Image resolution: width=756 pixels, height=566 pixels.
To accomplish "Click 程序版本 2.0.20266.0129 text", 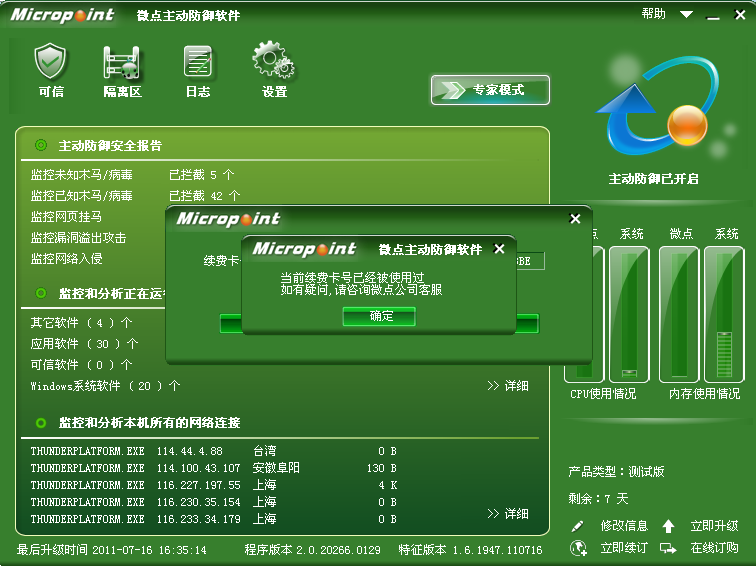I will click(312, 550).
